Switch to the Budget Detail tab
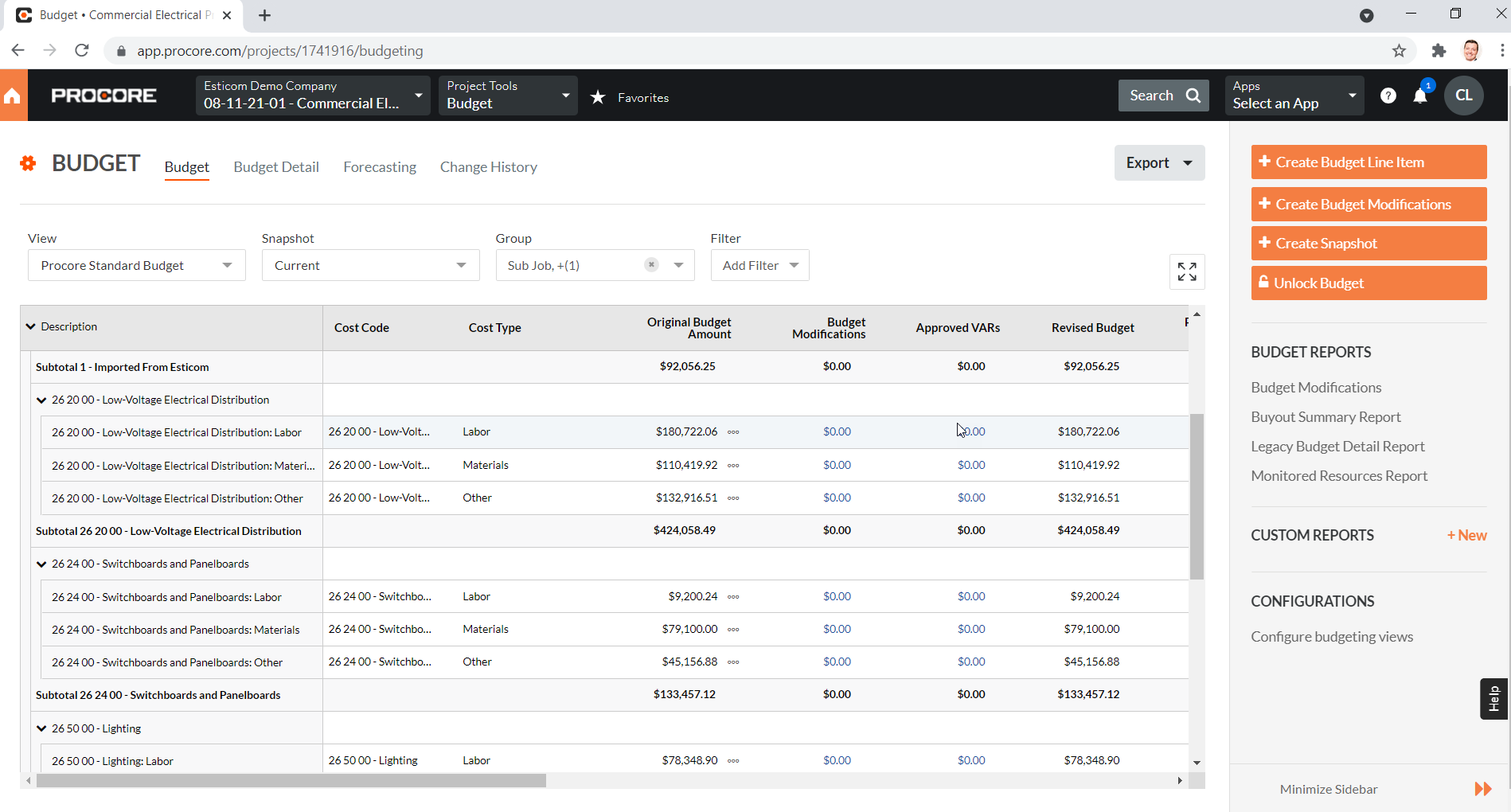1511x812 pixels. pos(276,167)
